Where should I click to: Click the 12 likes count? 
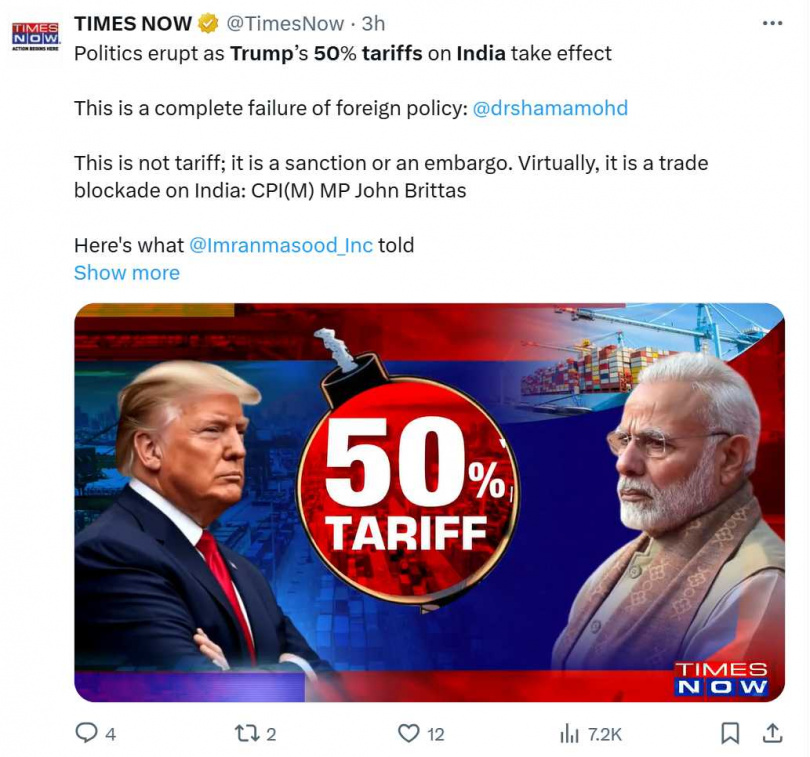(x=435, y=734)
